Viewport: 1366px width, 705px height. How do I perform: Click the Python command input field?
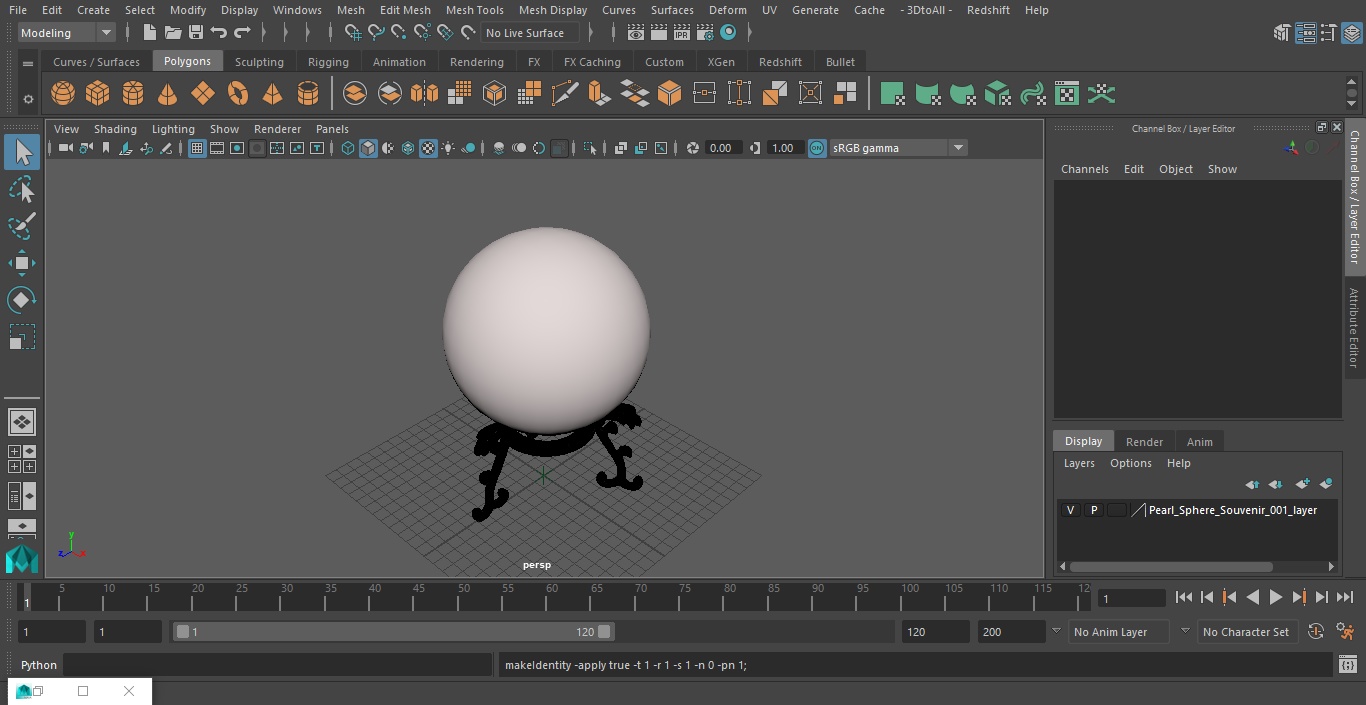click(277, 665)
